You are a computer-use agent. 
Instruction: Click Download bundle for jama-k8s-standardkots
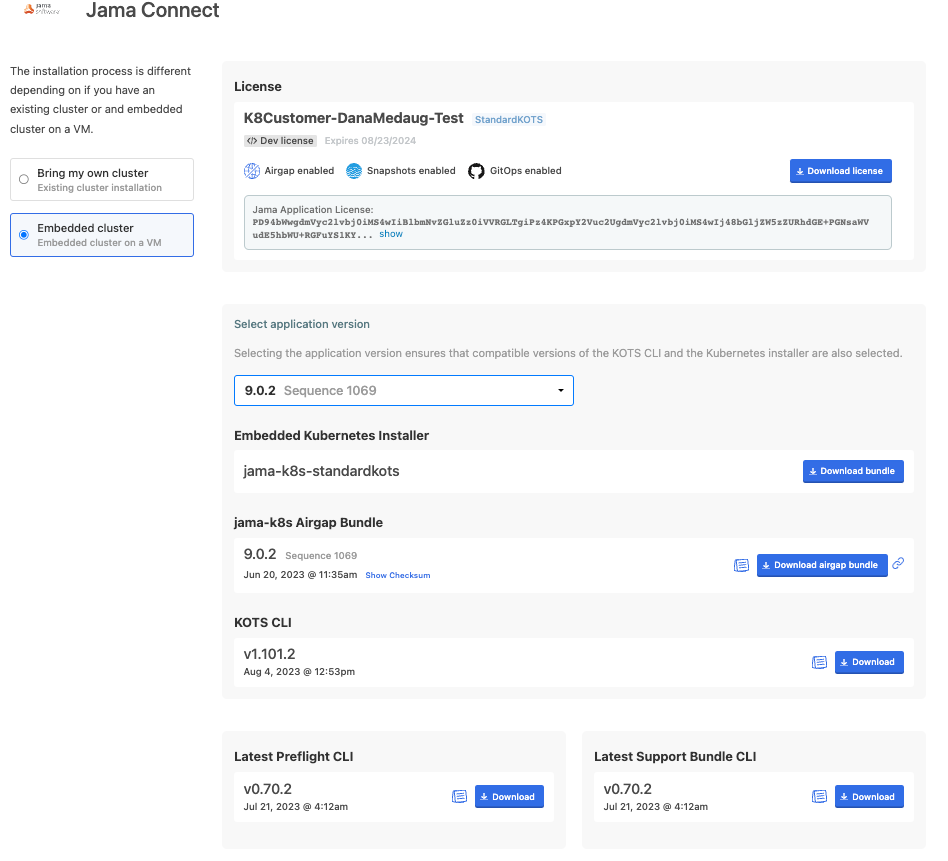(853, 471)
